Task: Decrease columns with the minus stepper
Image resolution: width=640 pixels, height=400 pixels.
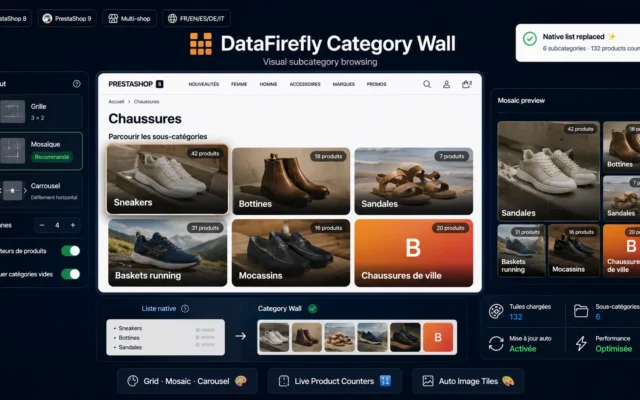Action: 42,225
